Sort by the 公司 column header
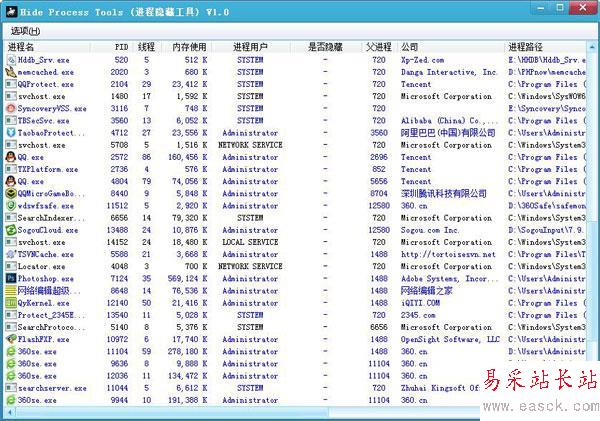The image size is (600, 421). 450,47
